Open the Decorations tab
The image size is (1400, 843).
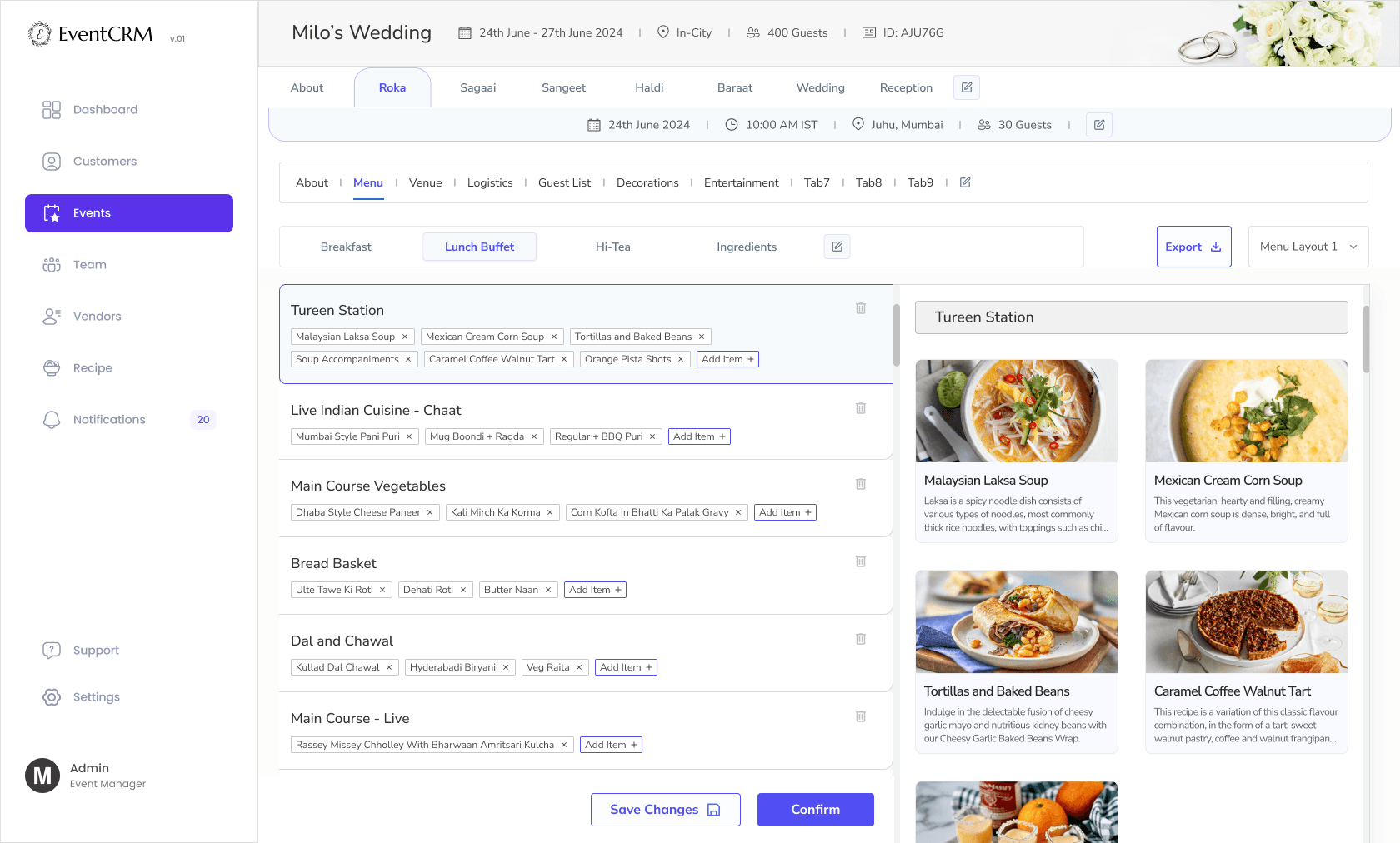point(647,182)
